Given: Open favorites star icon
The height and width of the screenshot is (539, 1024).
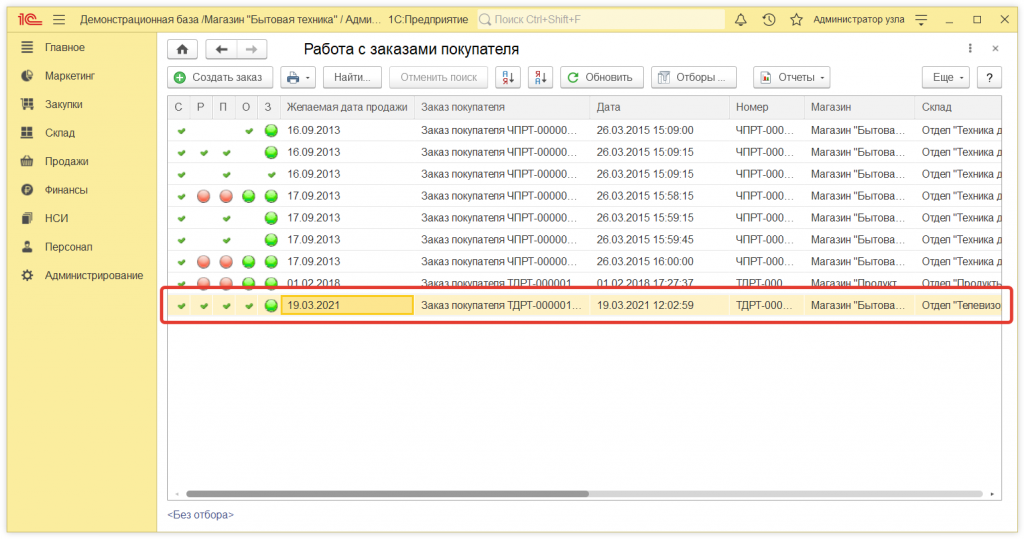Looking at the screenshot, I should tap(796, 20).
